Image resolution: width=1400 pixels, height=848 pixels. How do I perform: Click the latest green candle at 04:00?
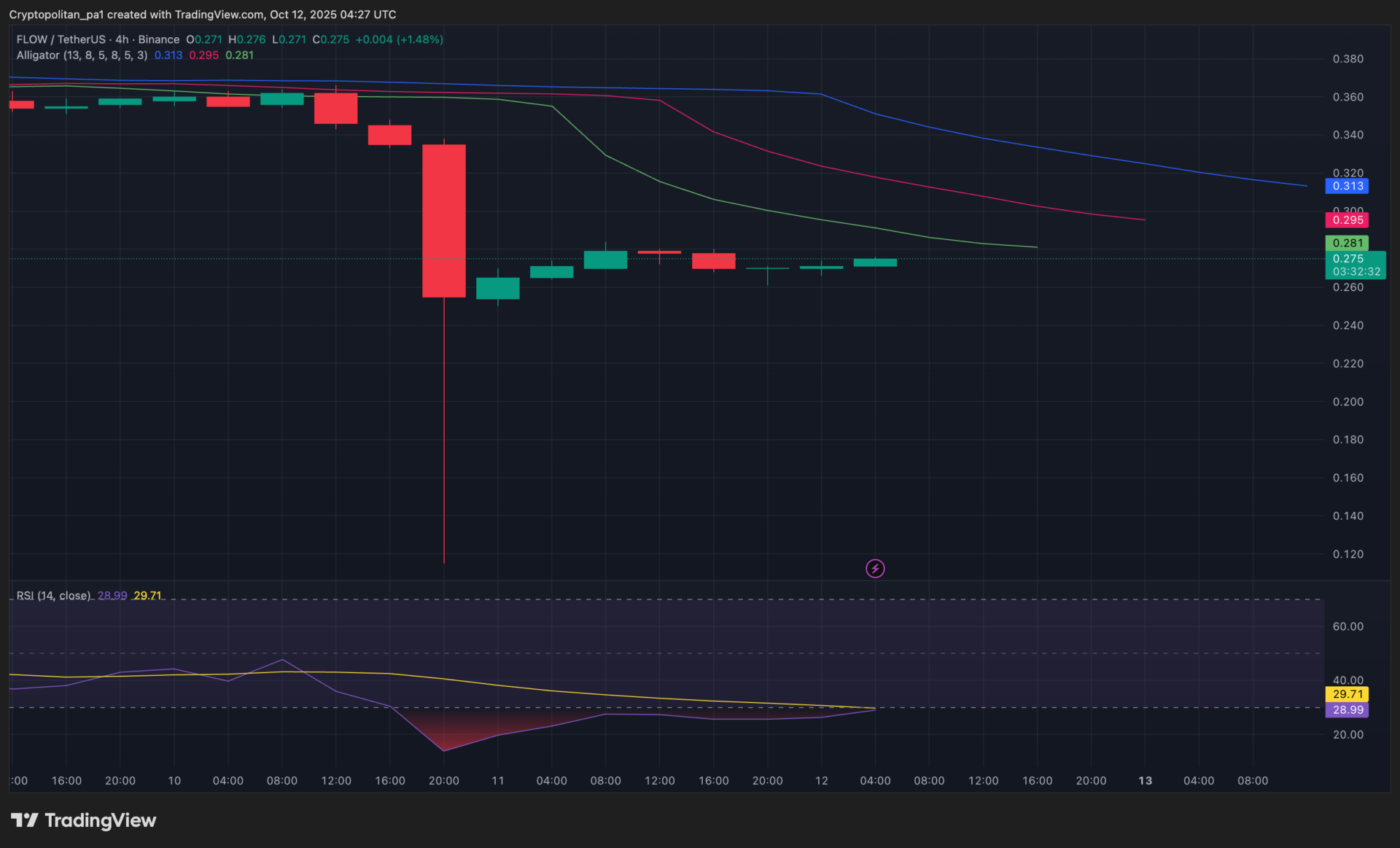tap(875, 262)
